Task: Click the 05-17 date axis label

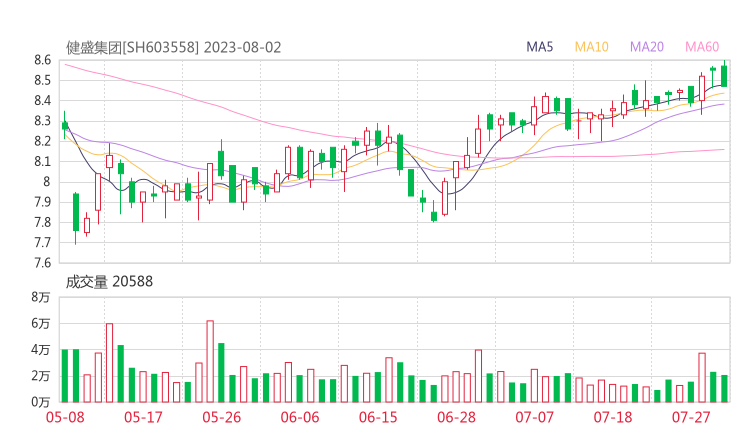Action: (x=143, y=417)
